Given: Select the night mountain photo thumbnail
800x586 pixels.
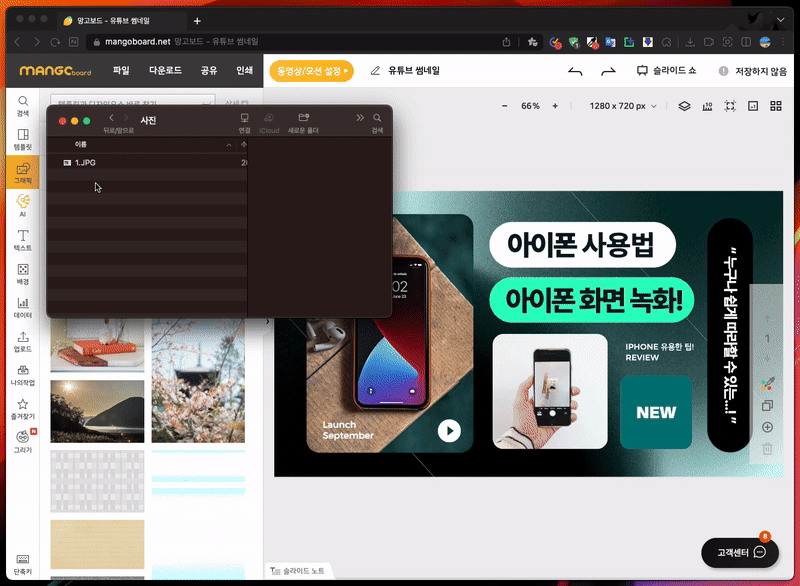Looking at the screenshot, I should 97,411.
